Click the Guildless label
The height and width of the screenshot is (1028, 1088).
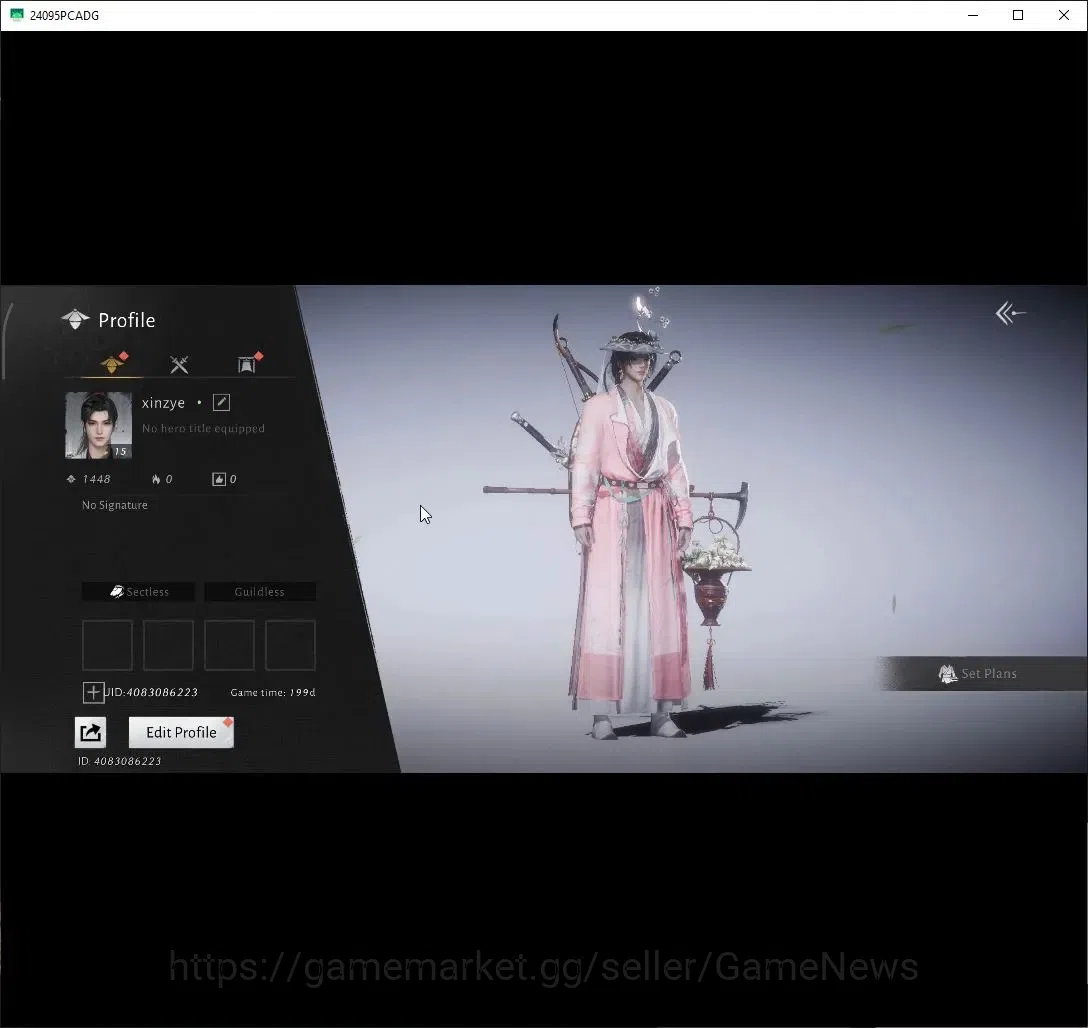click(x=260, y=592)
